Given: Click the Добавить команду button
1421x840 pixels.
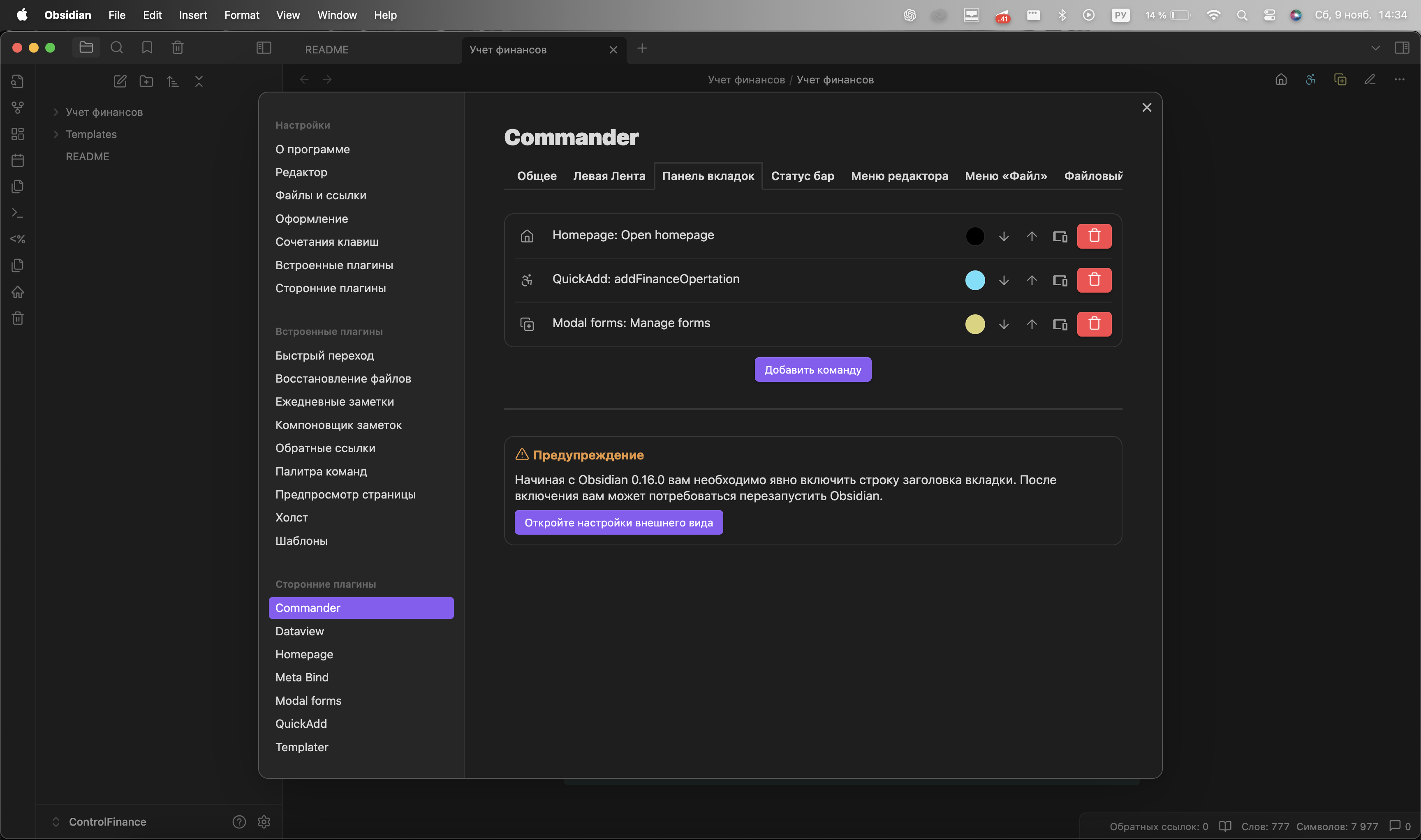Looking at the screenshot, I should pos(812,369).
